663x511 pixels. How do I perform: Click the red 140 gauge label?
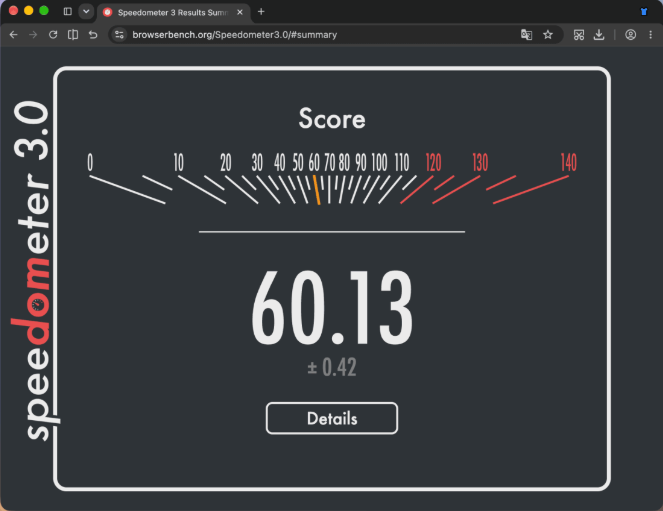point(569,162)
